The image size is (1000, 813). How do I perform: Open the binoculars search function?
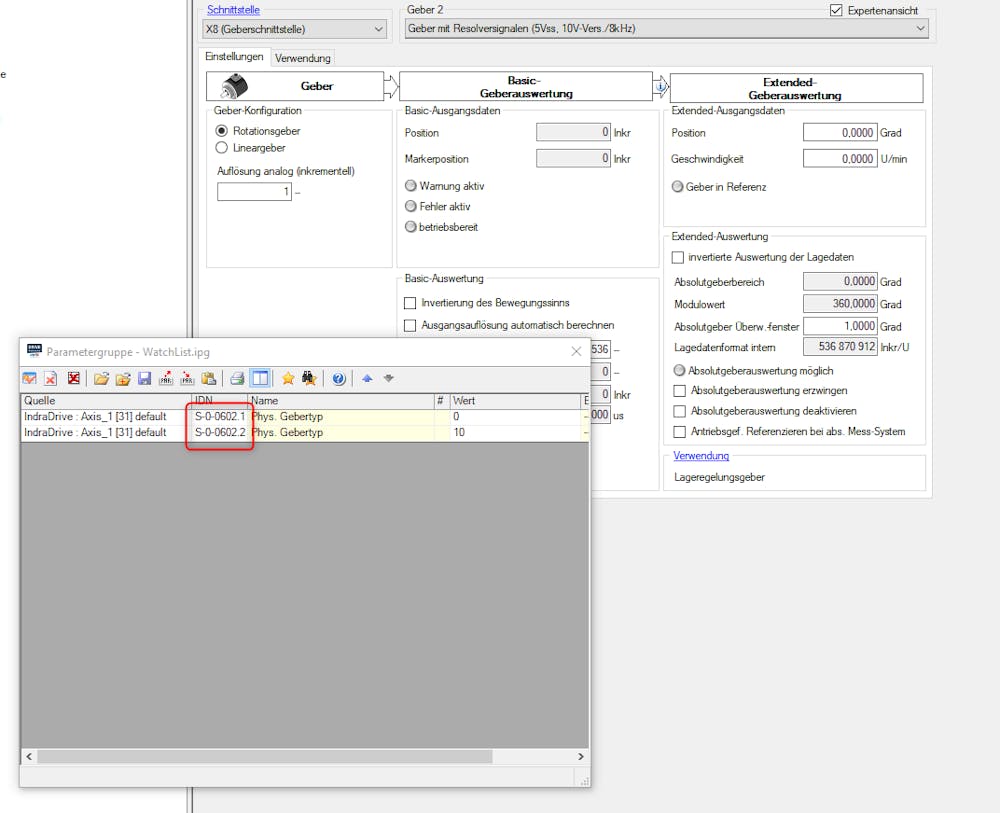pyautogui.click(x=307, y=378)
